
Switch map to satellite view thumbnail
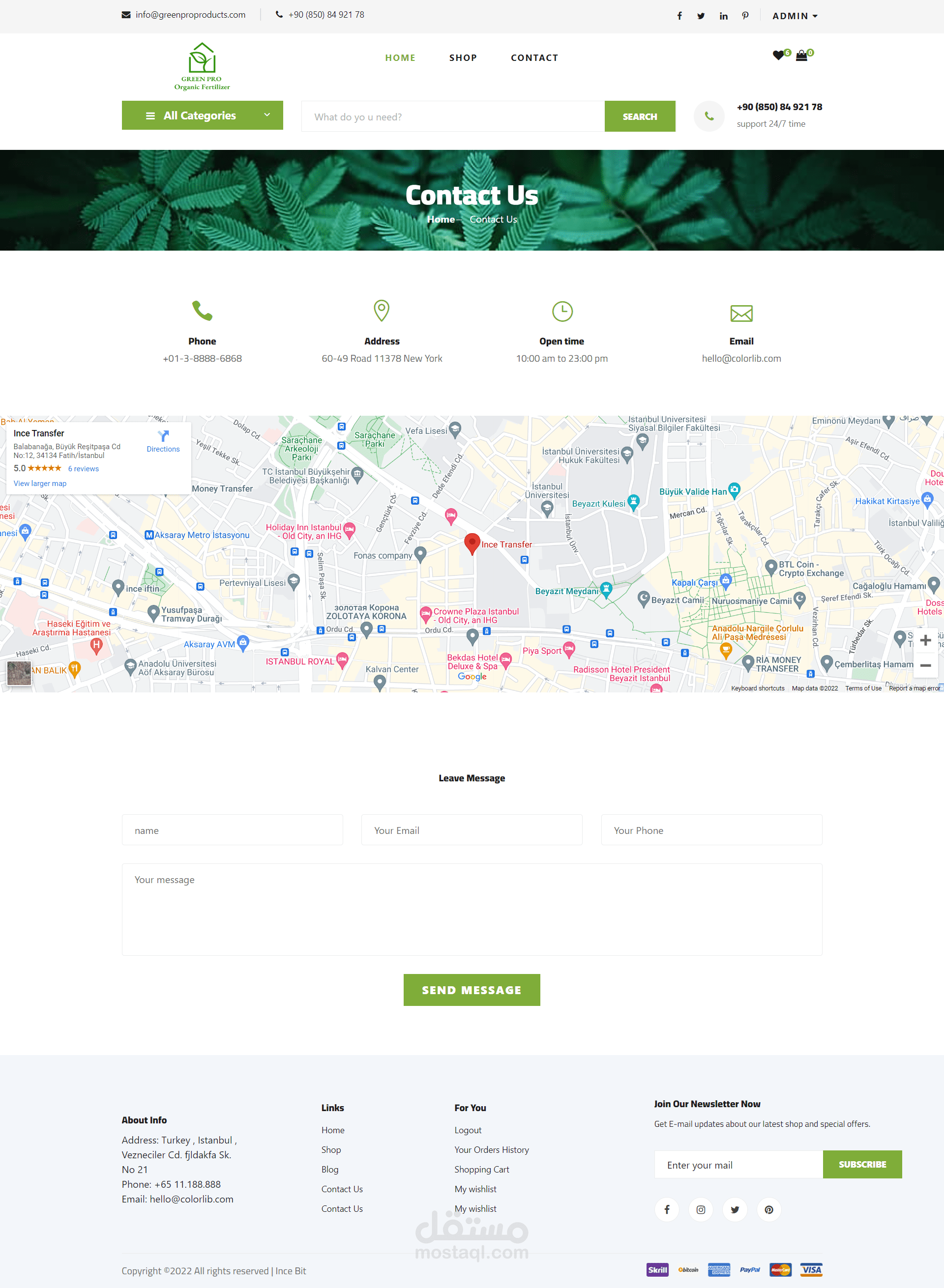(x=19, y=672)
